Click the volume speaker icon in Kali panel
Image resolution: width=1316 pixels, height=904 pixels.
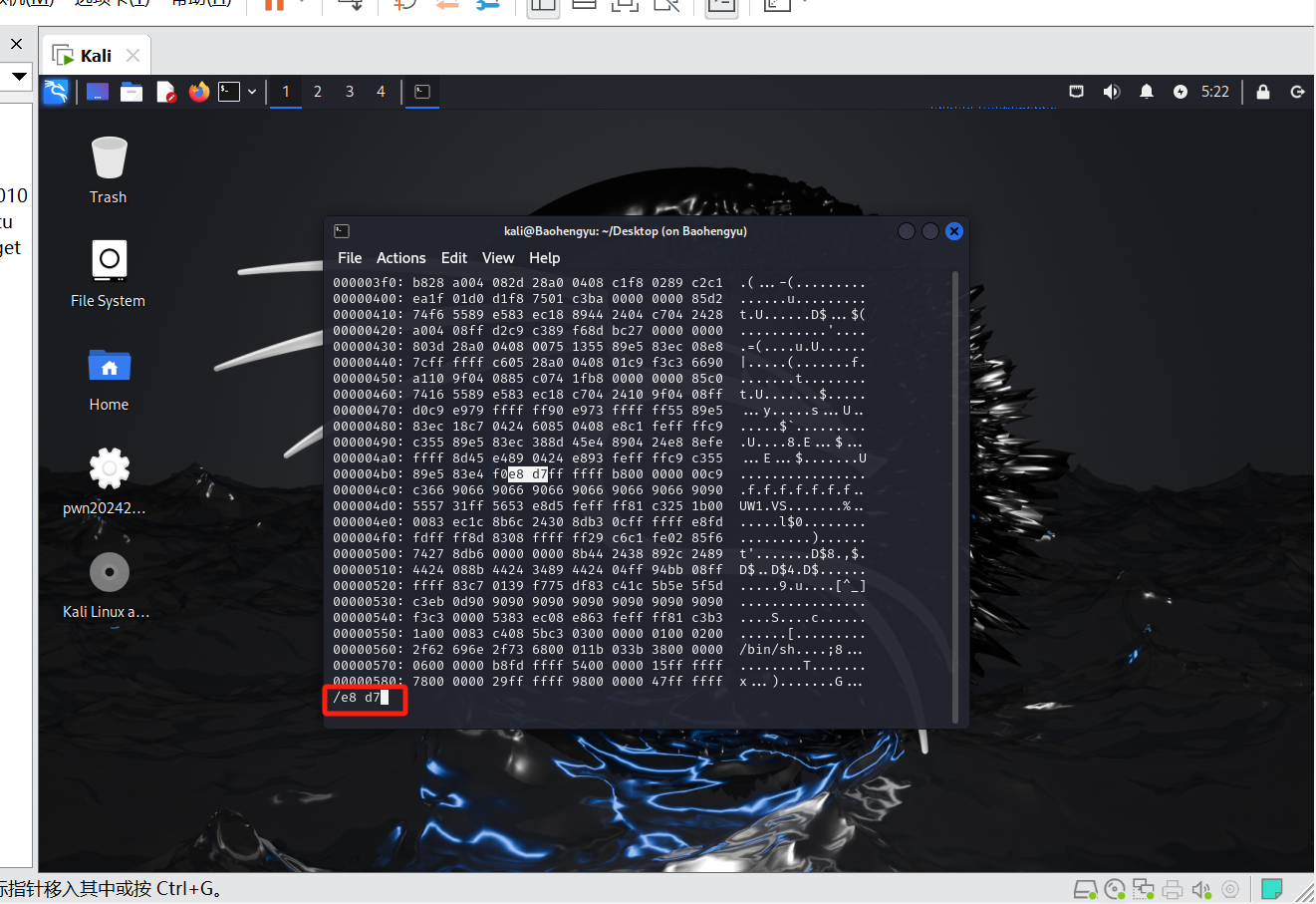point(1112,92)
